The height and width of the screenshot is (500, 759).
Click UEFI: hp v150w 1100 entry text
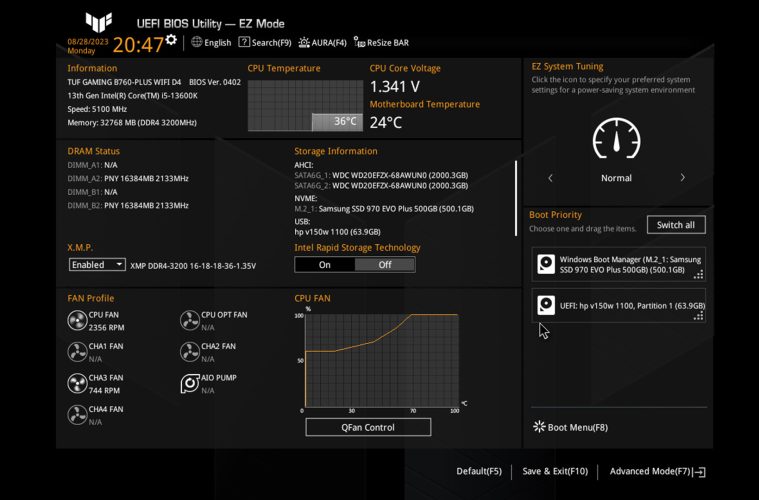point(632,305)
